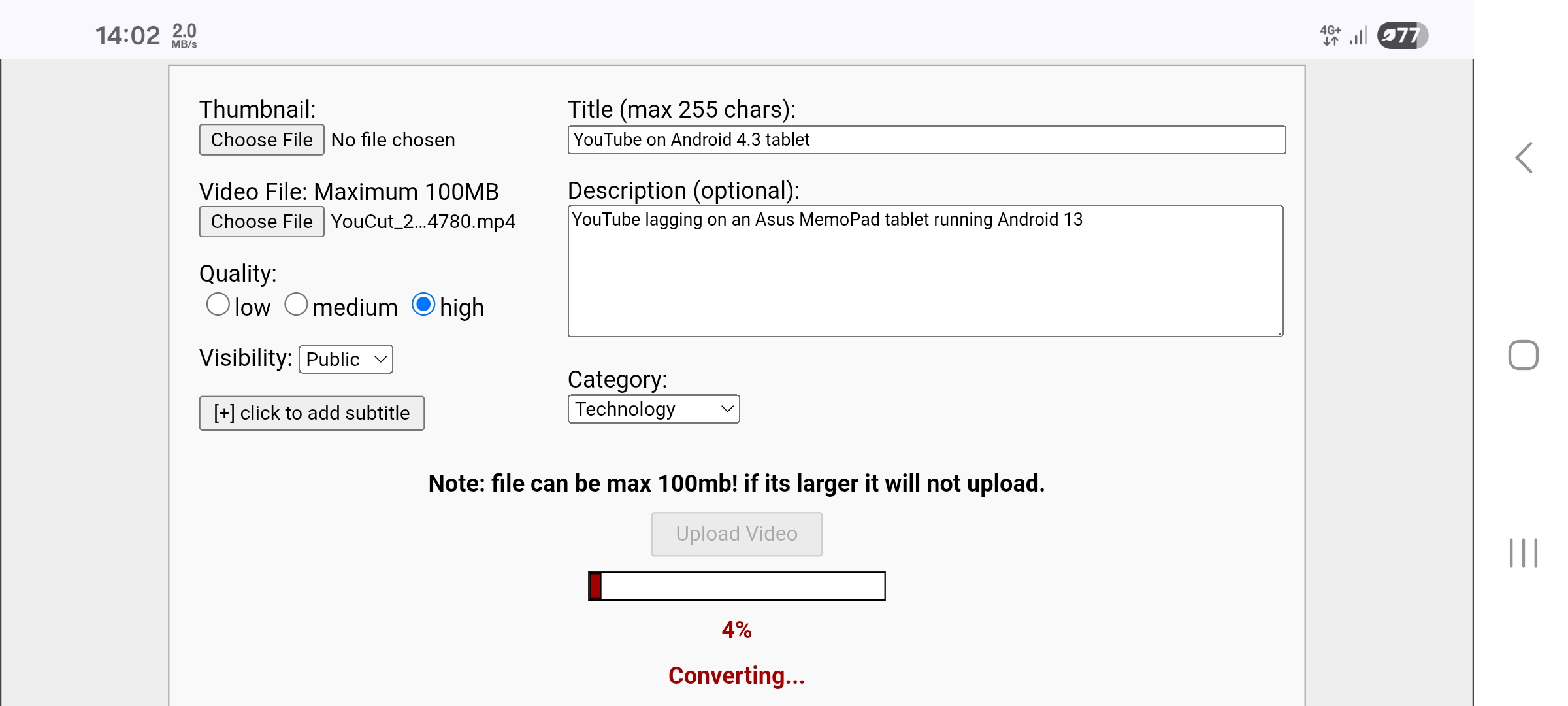Focus the Title text field

pyautogui.click(x=926, y=140)
